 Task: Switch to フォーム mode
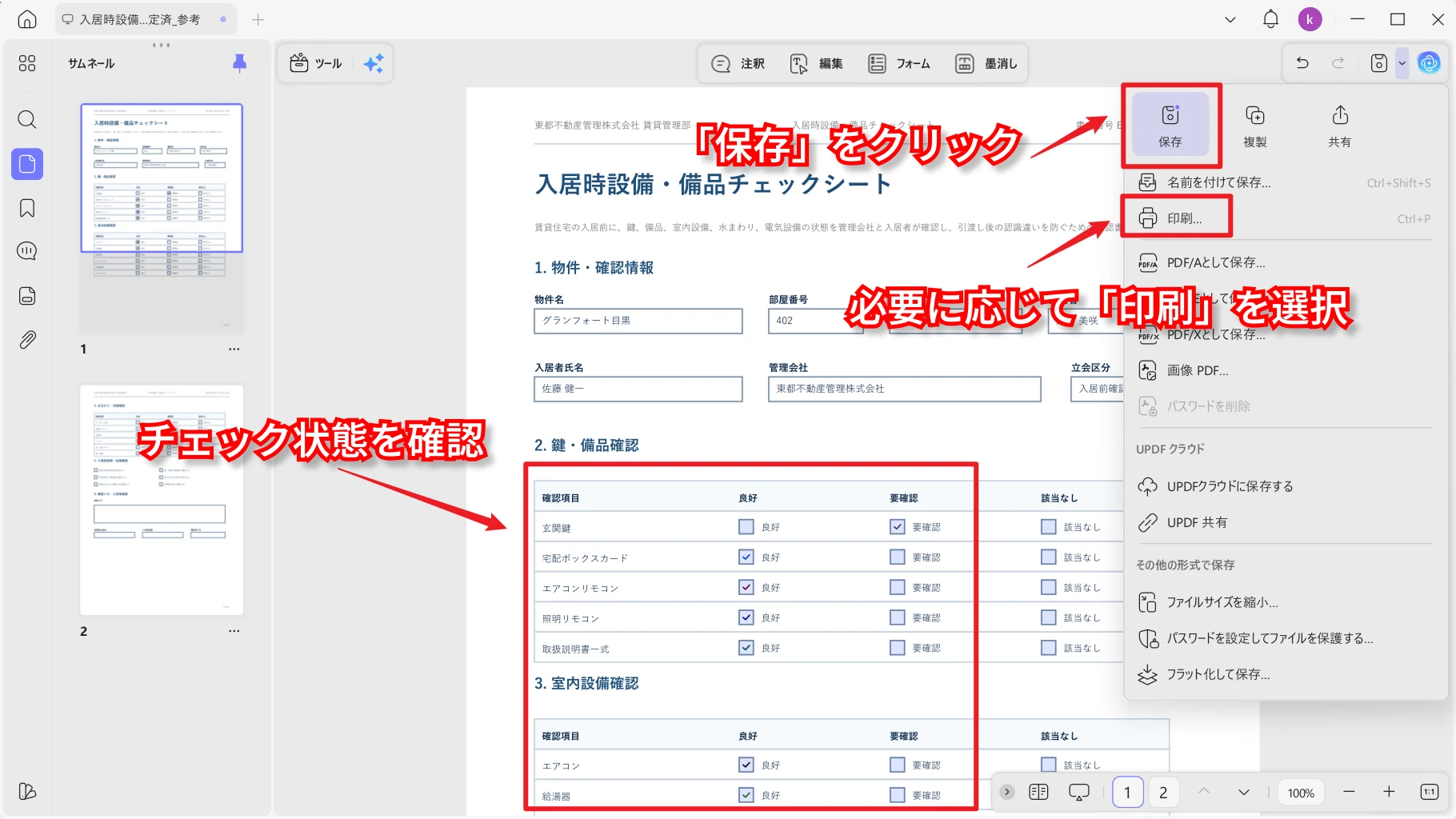pyautogui.click(x=899, y=63)
